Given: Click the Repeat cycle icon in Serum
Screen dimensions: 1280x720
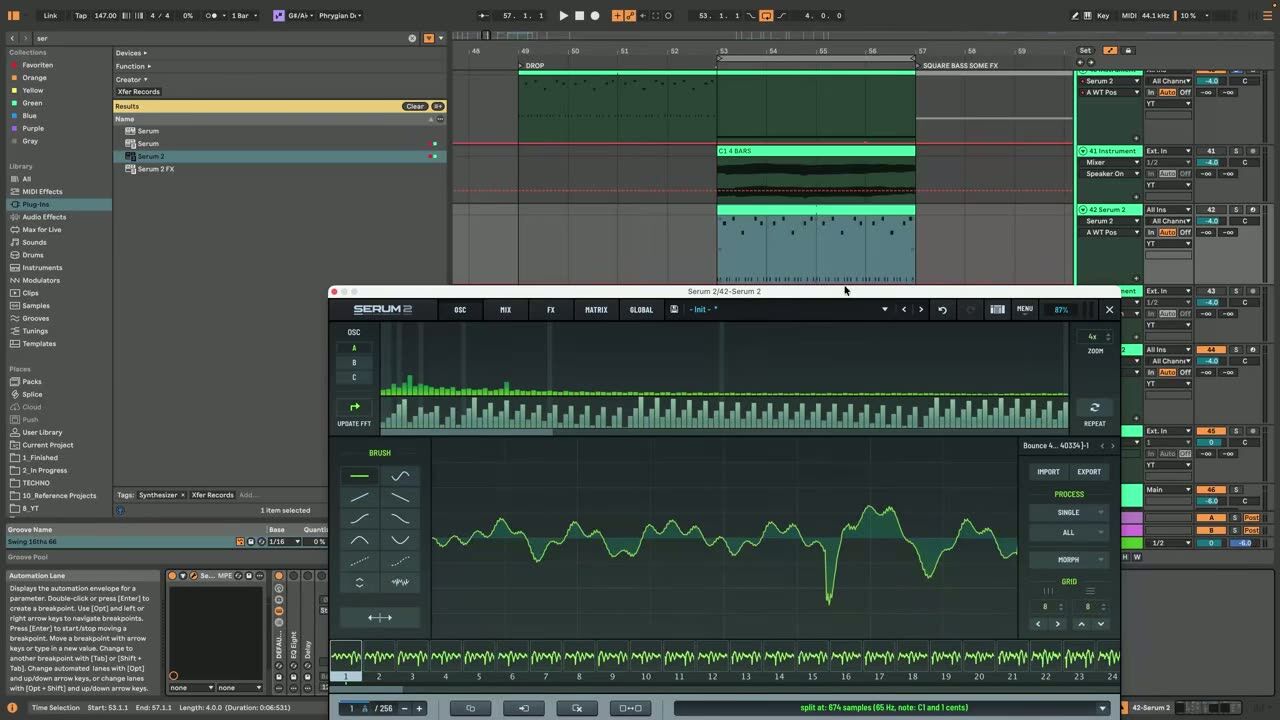Looking at the screenshot, I should 1094,408.
